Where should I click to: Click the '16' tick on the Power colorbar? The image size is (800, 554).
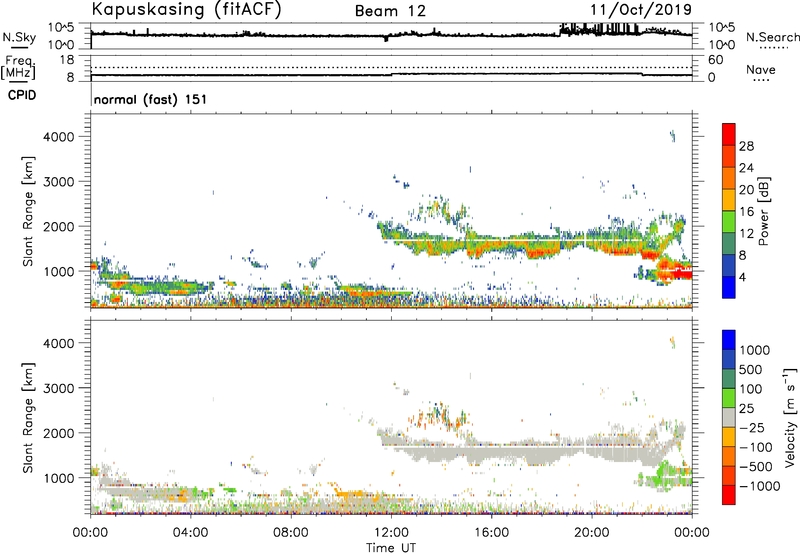pos(746,212)
